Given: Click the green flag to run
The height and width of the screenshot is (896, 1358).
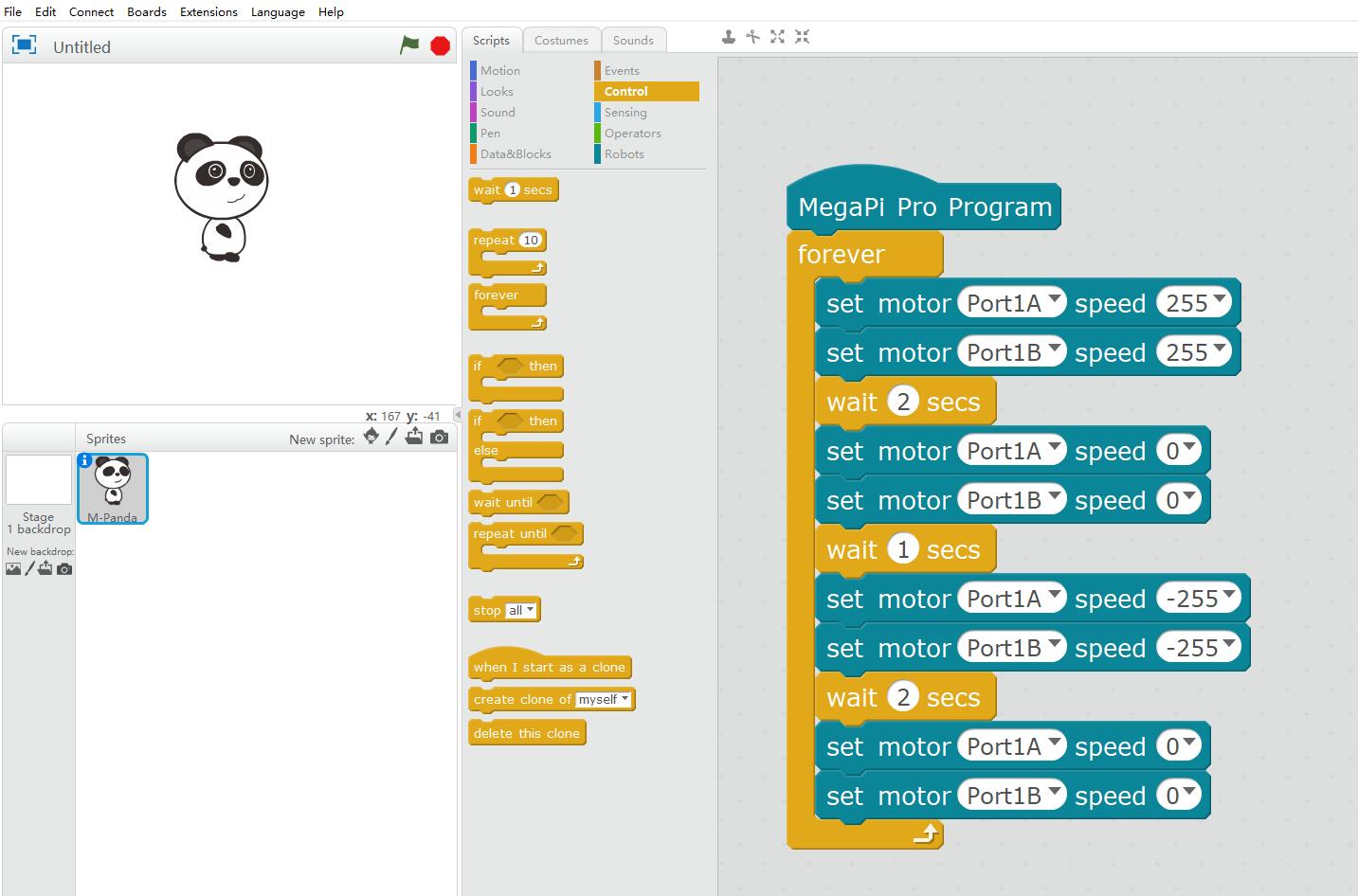Looking at the screenshot, I should [409, 45].
